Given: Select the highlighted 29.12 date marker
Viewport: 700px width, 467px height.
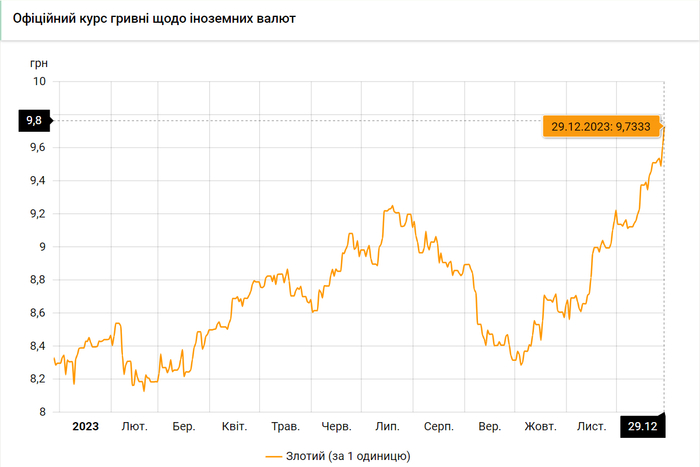Looking at the screenshot, I should [x=642, y=426].
